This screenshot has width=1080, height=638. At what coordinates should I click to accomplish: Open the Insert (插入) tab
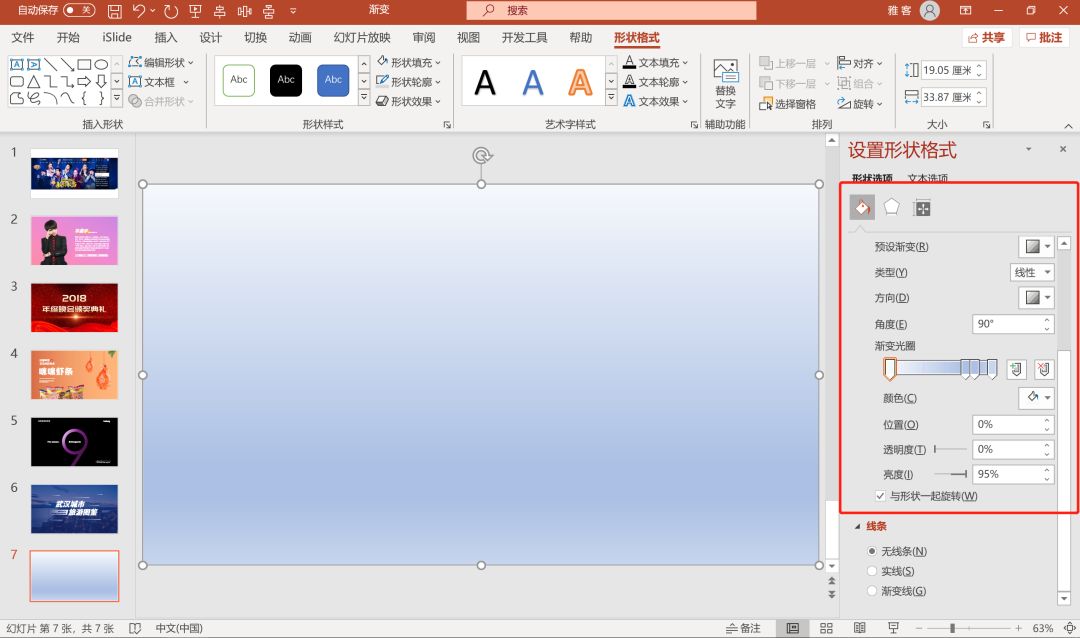[x=165, y=37]
